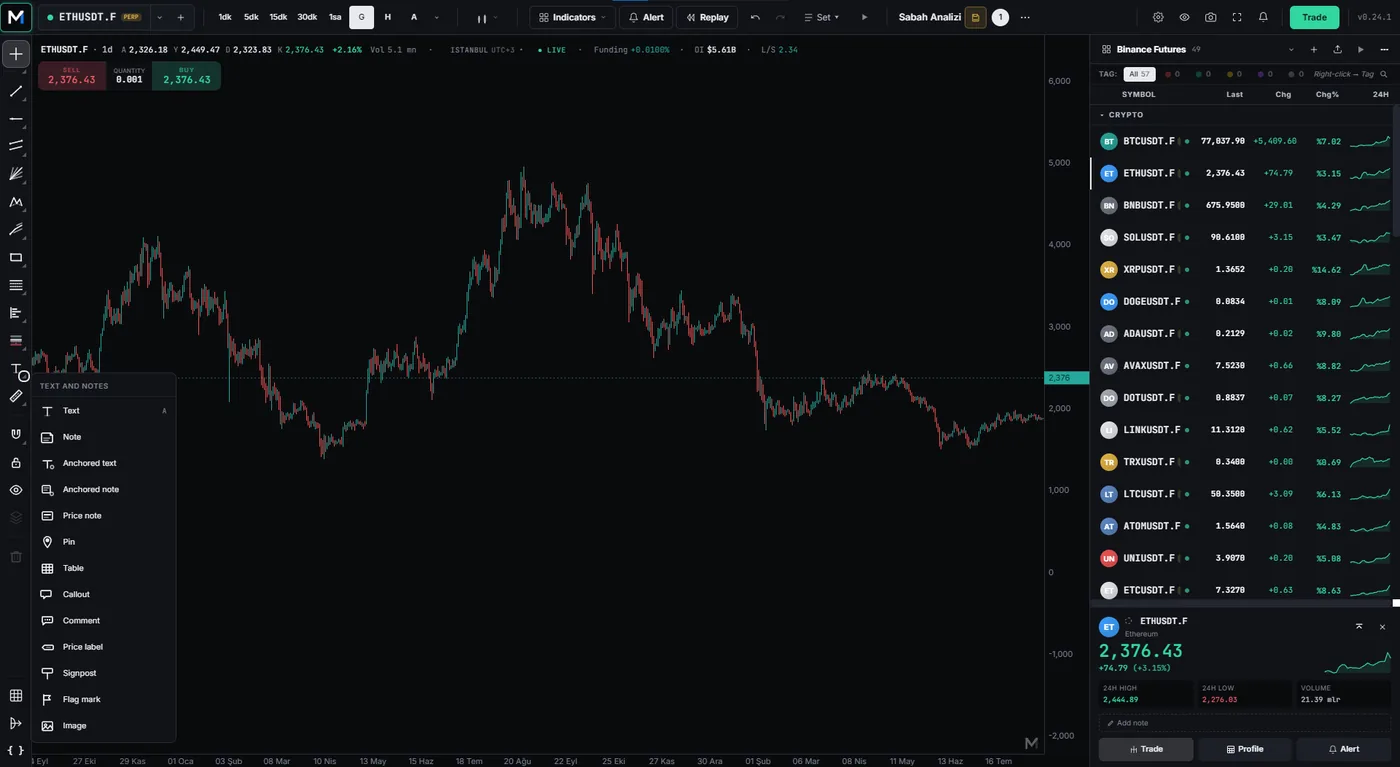This screenshot has width=1400, height=767.
Task: Expand the timeframe list chevron
Action: coord(436,17)
